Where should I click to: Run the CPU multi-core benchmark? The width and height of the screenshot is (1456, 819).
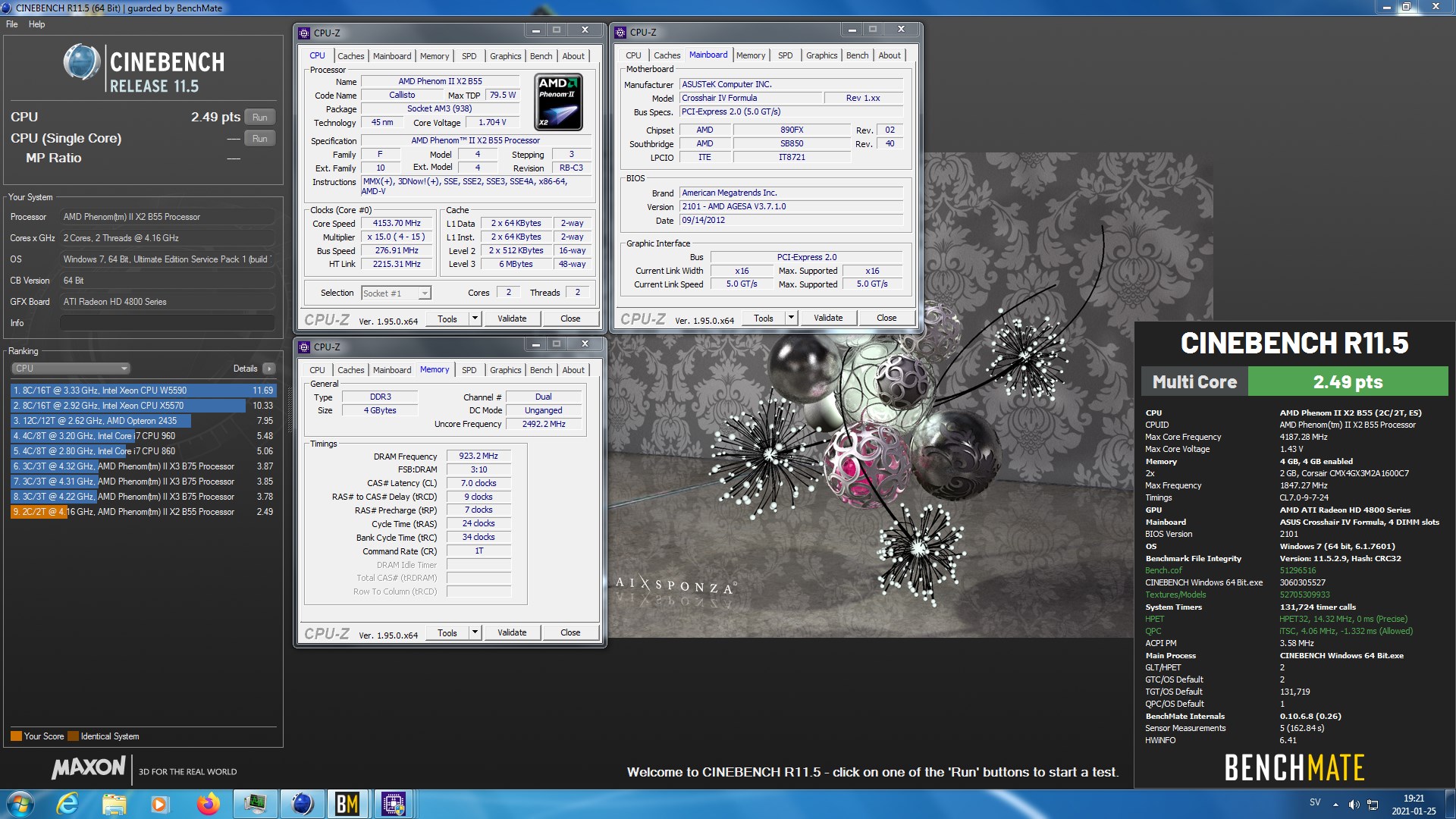tap(259, 118)
